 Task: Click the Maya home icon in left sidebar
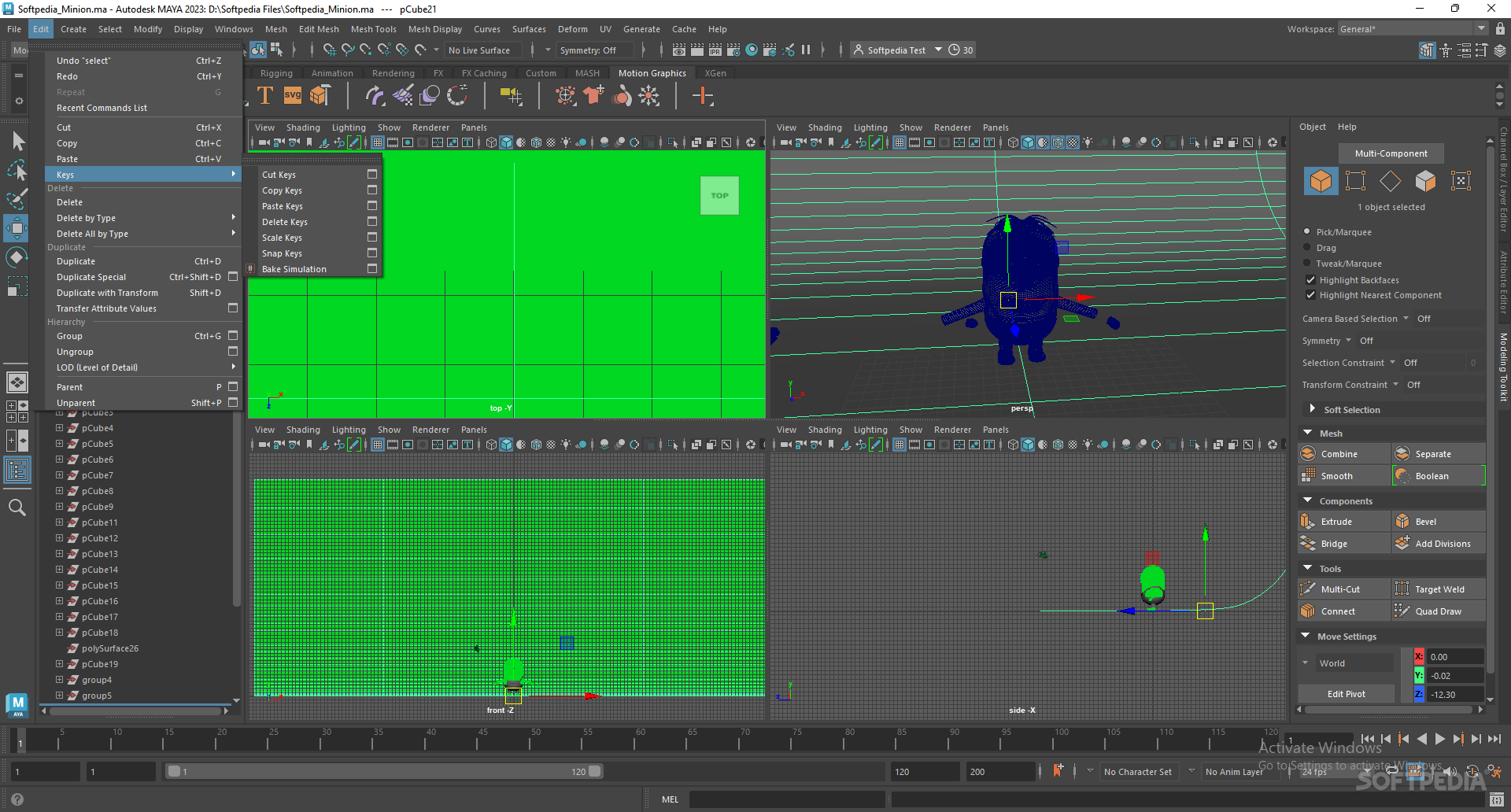(17, 705)
